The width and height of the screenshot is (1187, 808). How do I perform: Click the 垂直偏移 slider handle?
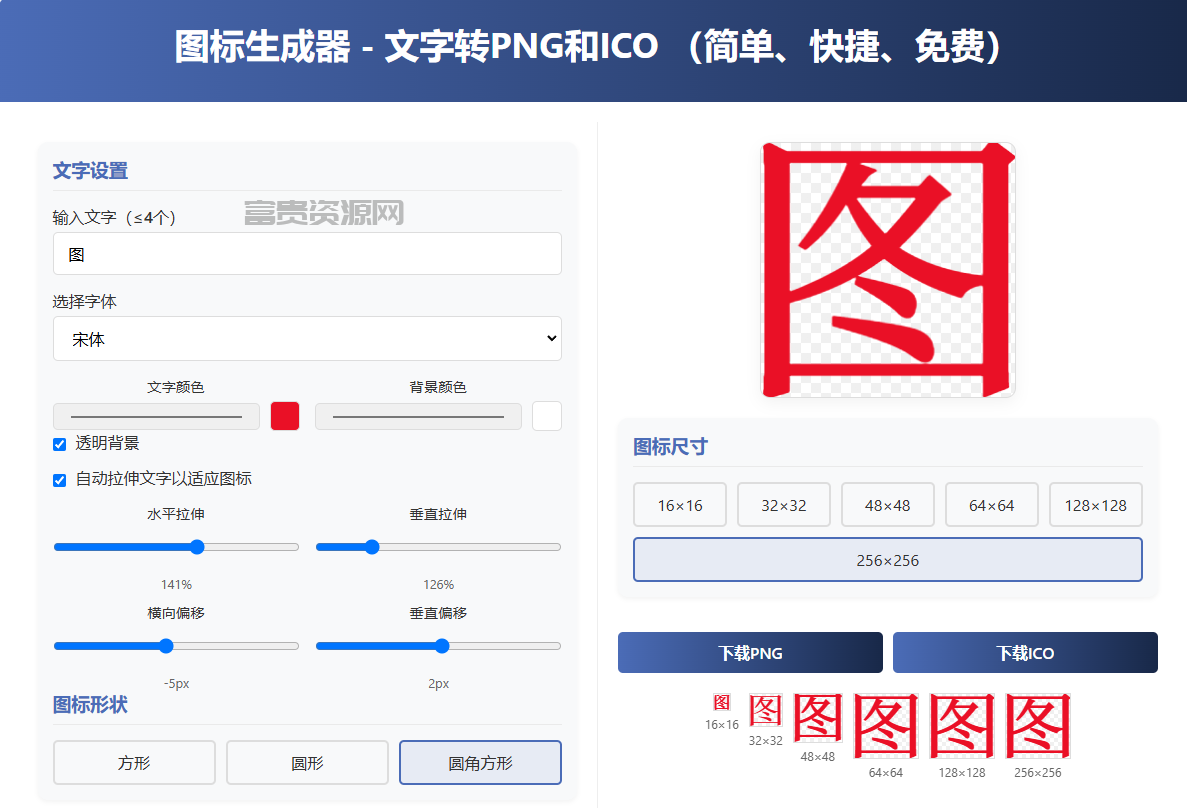pos(442,646)
